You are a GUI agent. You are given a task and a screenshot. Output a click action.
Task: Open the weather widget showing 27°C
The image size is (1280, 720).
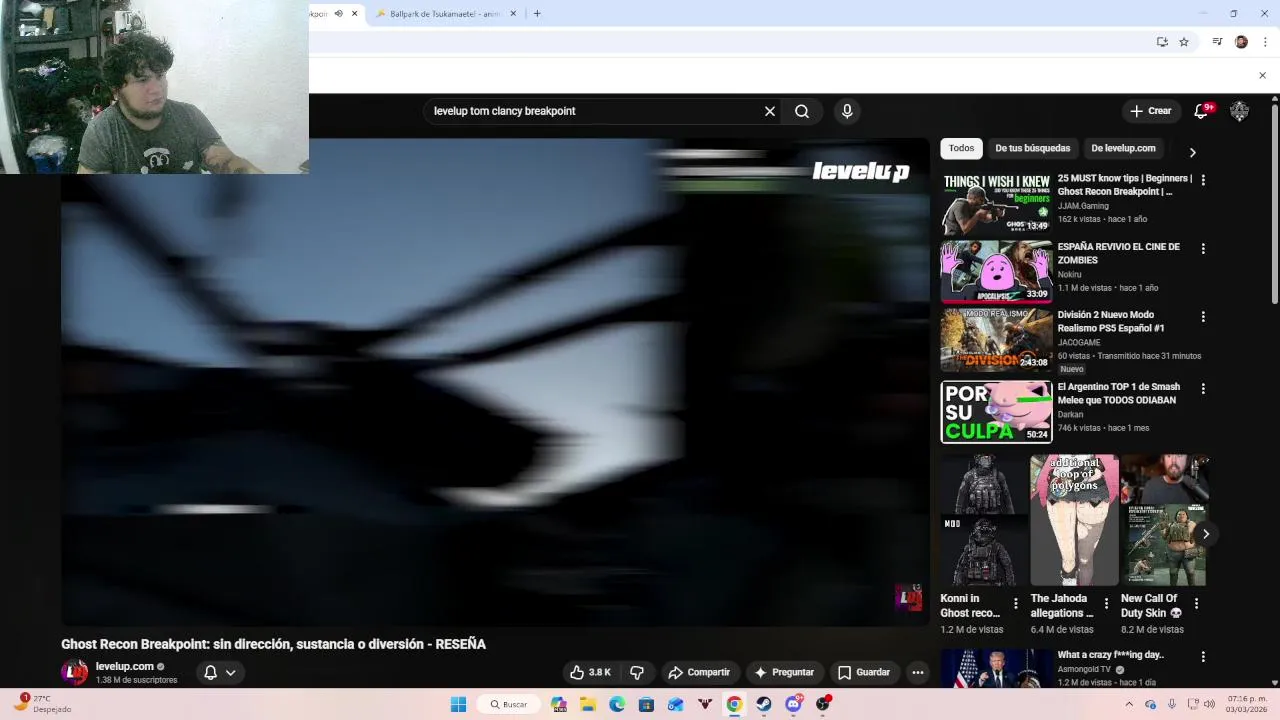pyautogui.click(x=45, y=704)
